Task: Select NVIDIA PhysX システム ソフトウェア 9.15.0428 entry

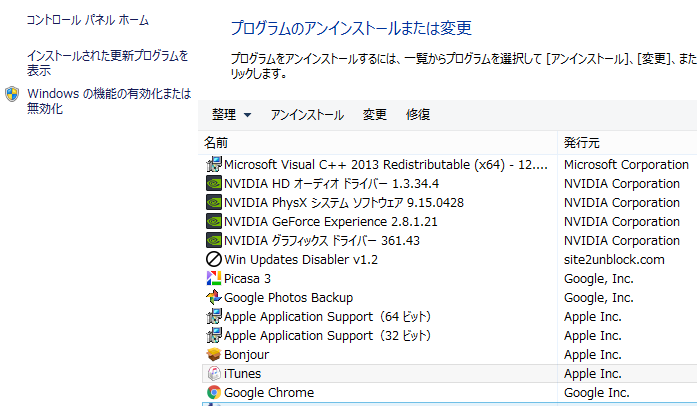Action: coord(344,203)
